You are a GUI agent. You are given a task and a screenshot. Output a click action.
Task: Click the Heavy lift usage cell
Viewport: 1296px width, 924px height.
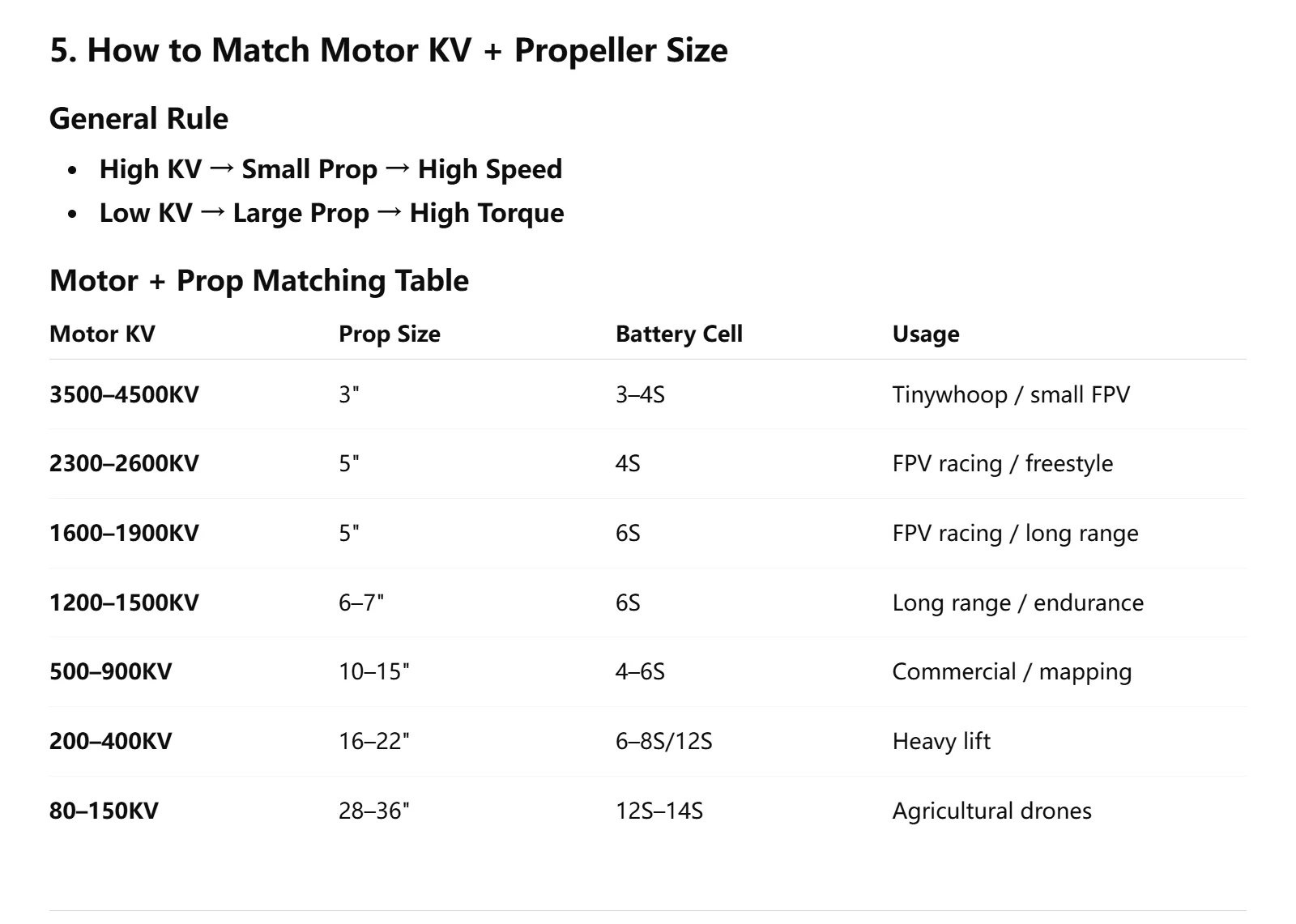[941, 742]
